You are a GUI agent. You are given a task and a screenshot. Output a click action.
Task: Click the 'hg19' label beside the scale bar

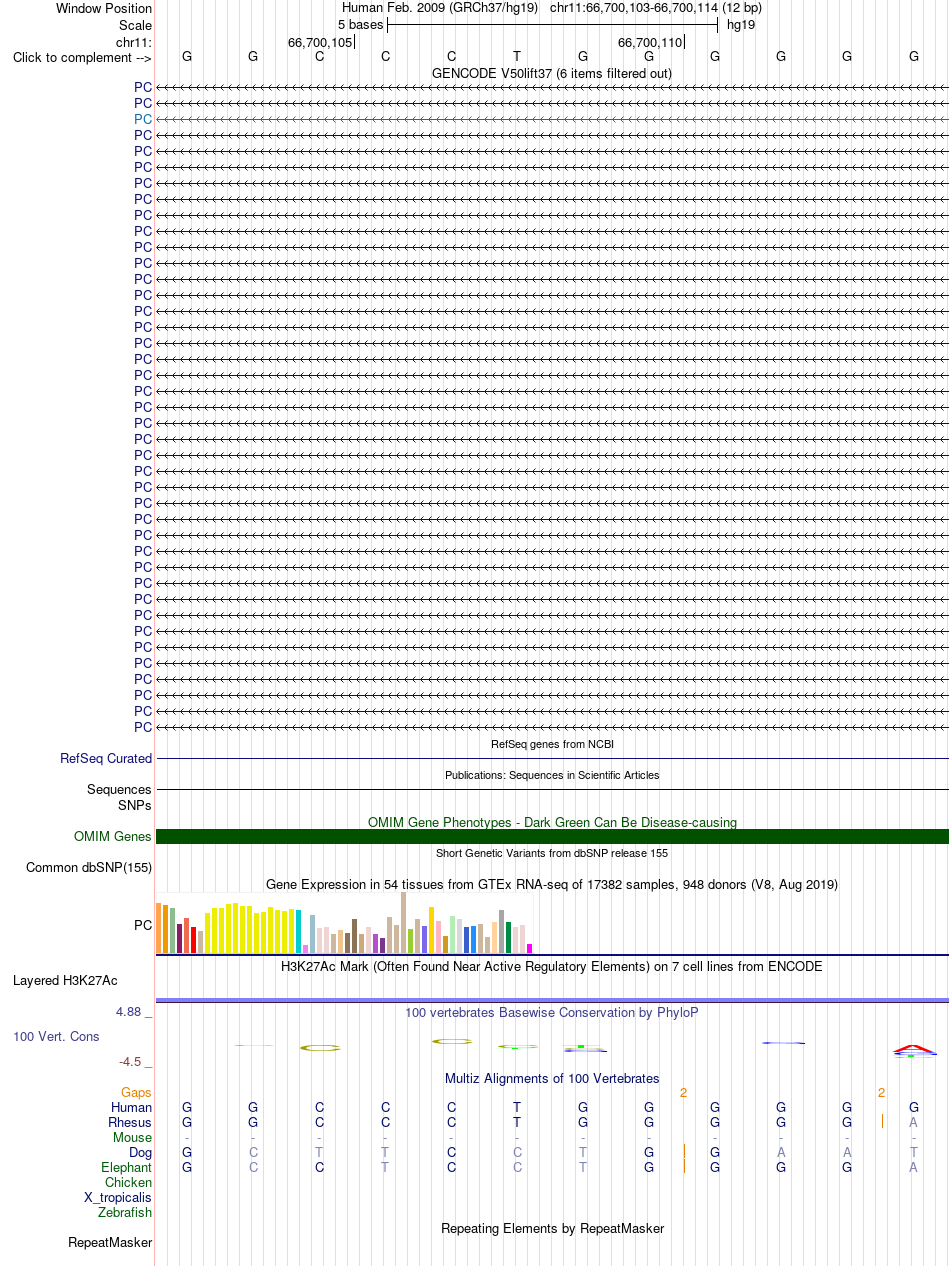741,24
